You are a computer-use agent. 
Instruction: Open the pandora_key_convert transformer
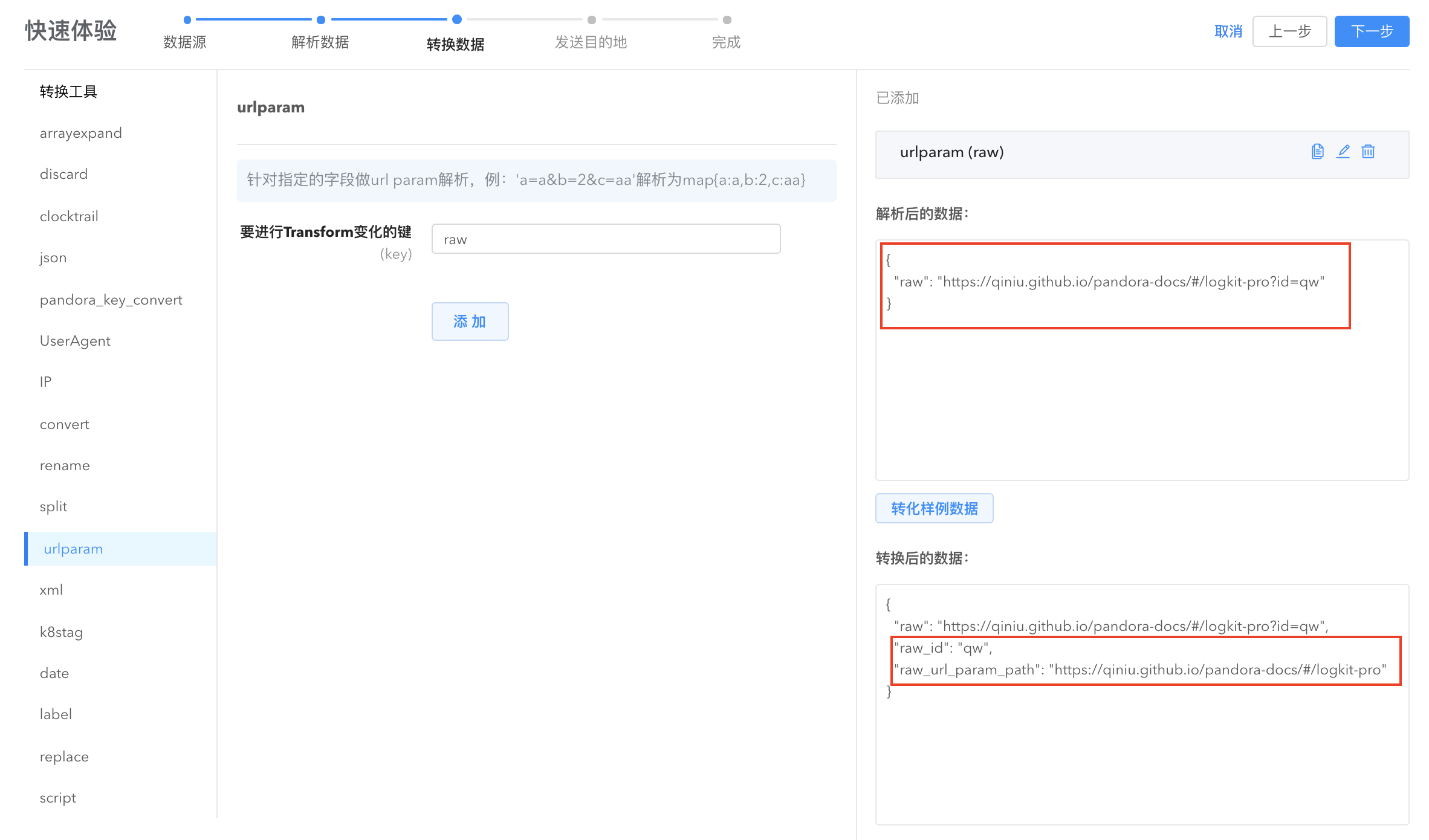tap(111, 300)
